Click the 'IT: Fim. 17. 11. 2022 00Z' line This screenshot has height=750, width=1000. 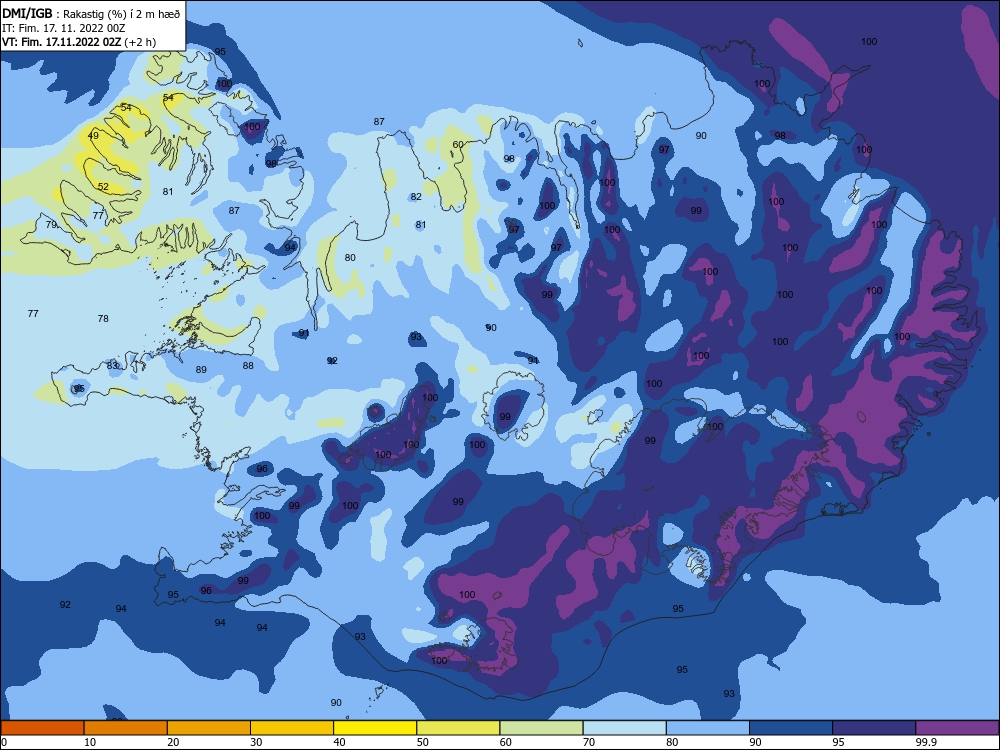click(x=64, y=28)
